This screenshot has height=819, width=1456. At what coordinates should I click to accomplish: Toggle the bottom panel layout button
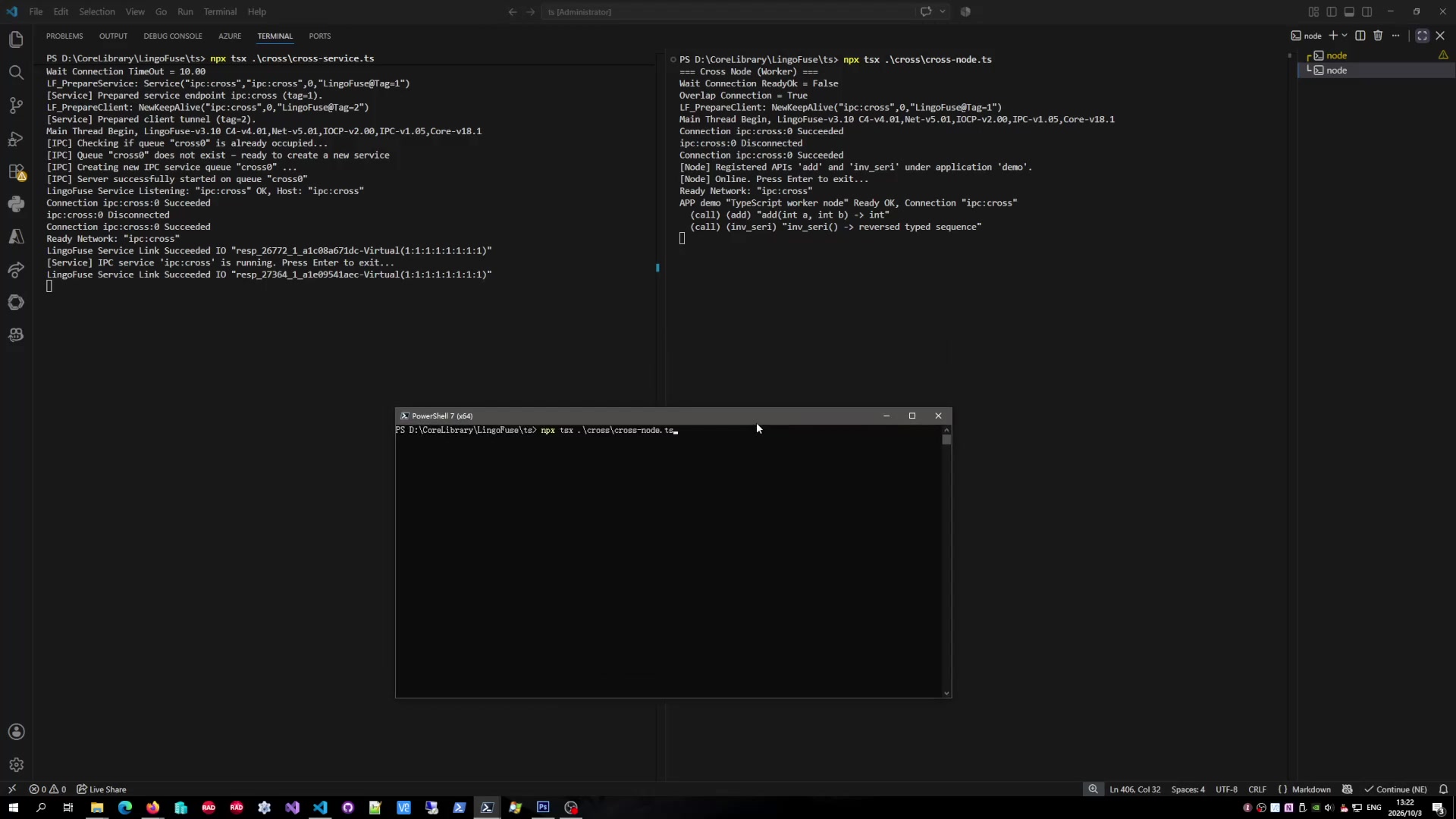1349,11
